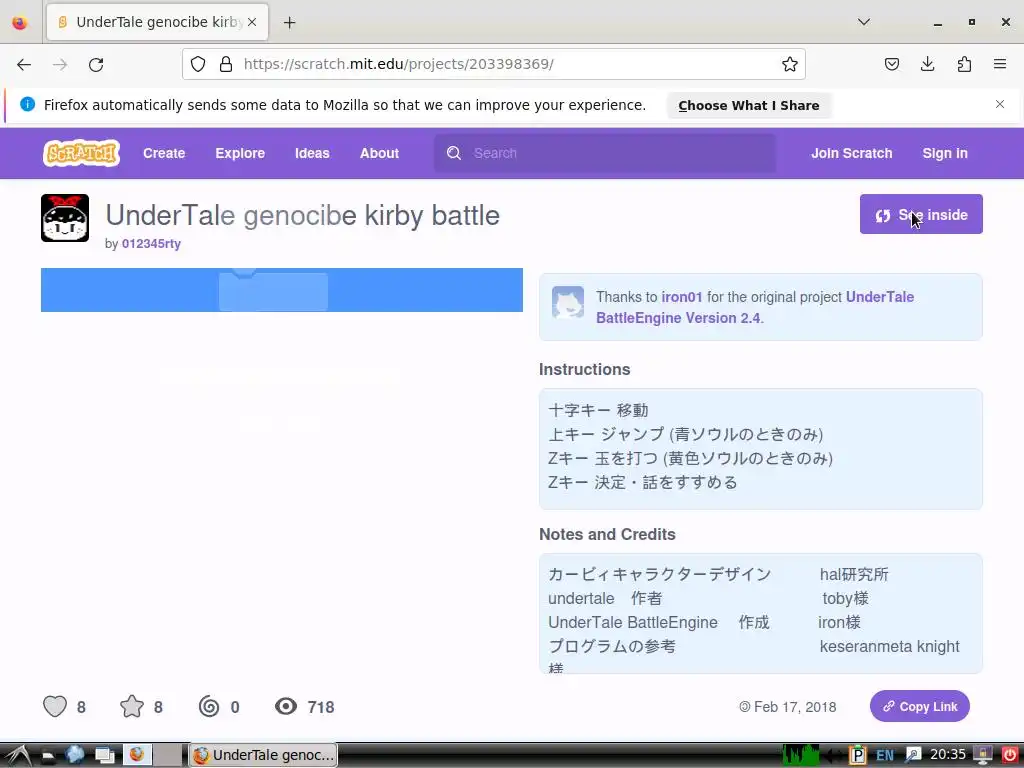This screenshot has height=768, width=1024.
Task: Click the See inside button
Action: [x=921, y=214]
